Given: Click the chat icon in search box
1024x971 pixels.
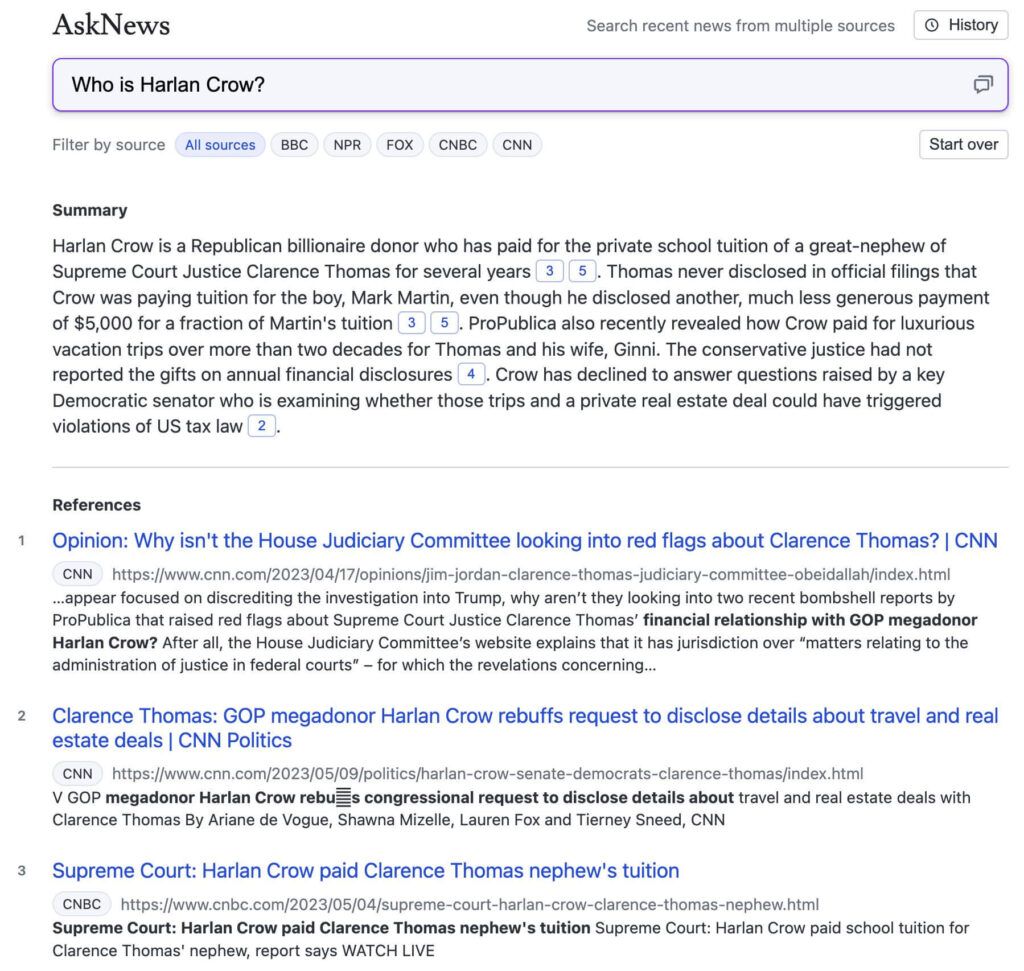Looking at the screenshot, I should point(983,85).
